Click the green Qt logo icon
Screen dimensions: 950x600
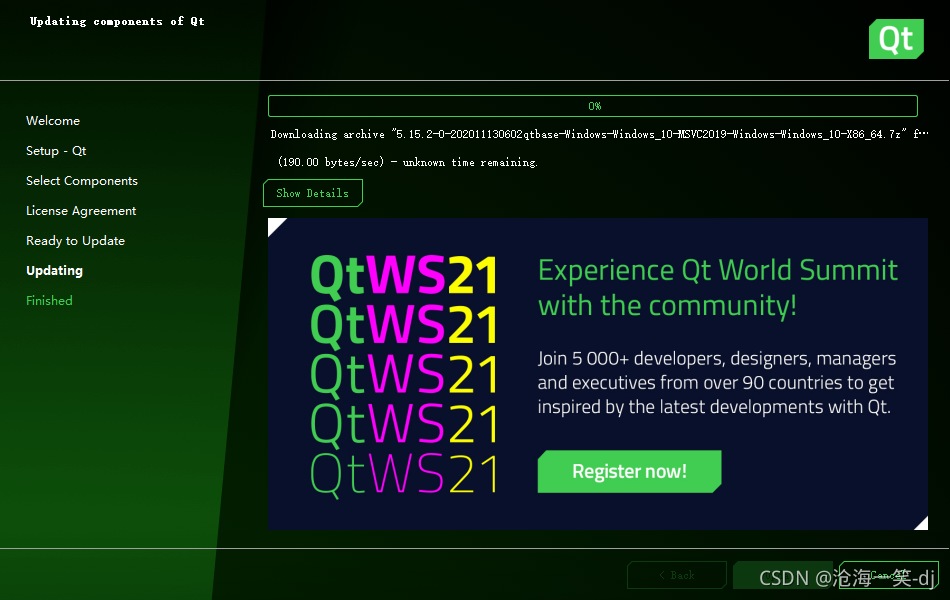click(x=896, y=39)
